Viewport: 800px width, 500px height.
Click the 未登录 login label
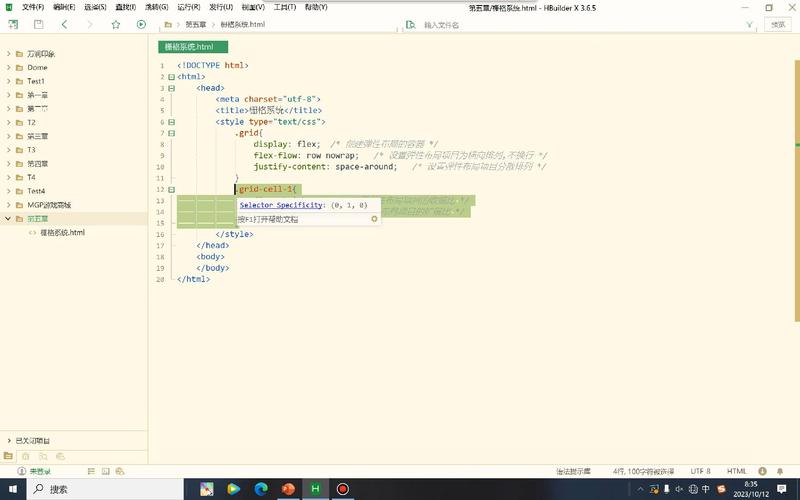(40, 471)
